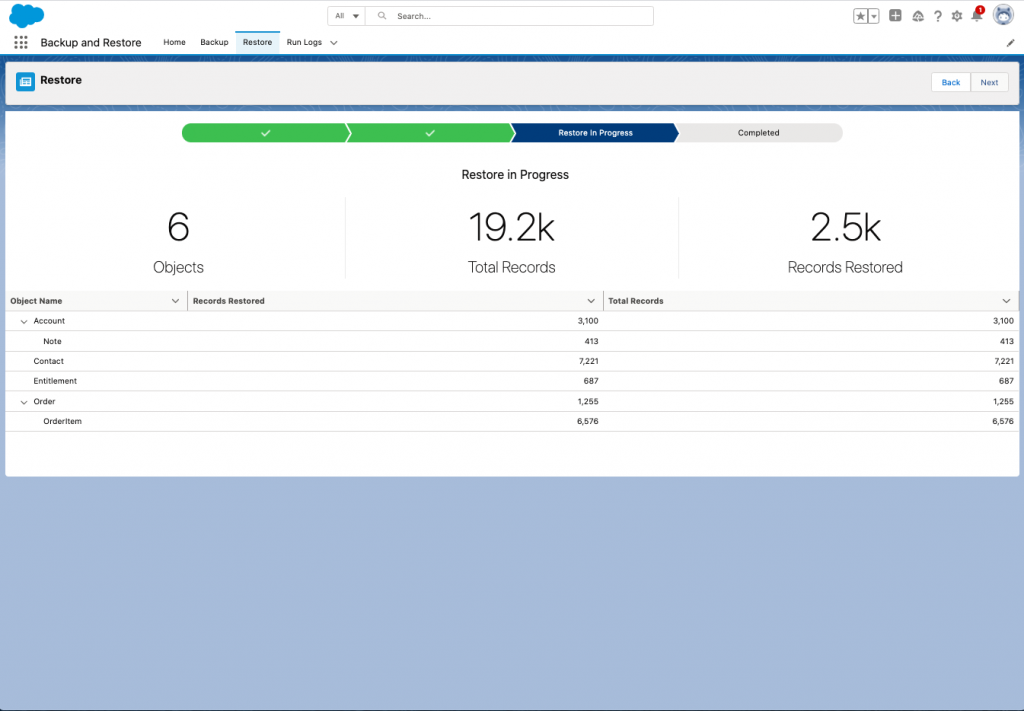This screenshot has height=711, width=1024.
Task: Click the Back button
Action: (951, 82)
